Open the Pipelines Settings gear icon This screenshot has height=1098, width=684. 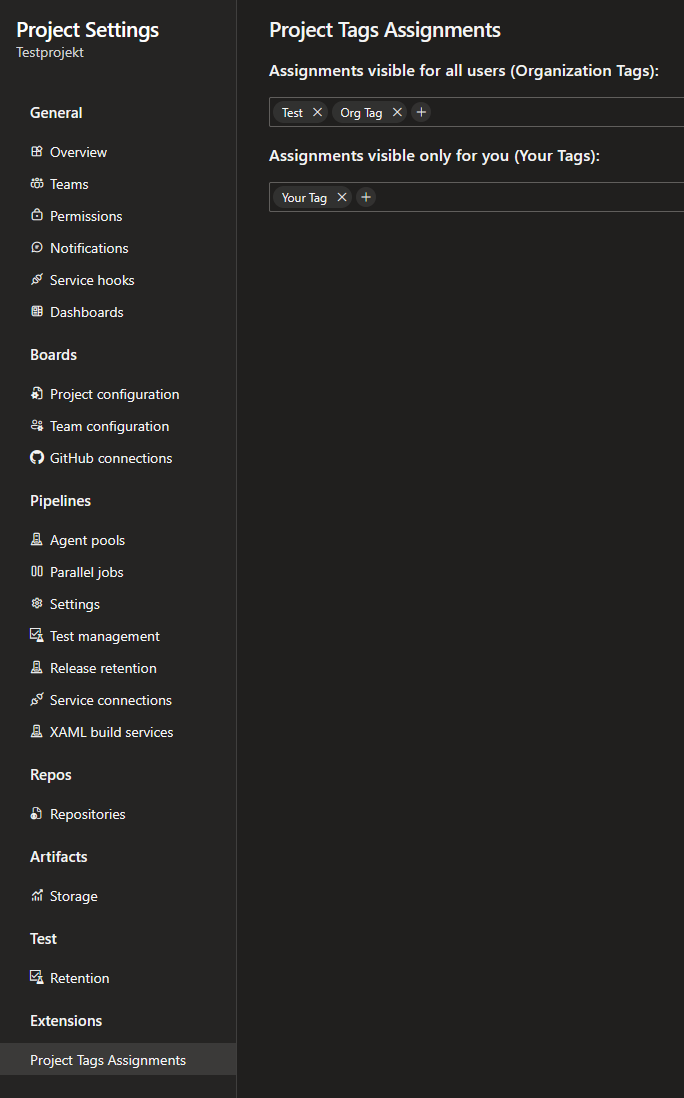[37, 603]
